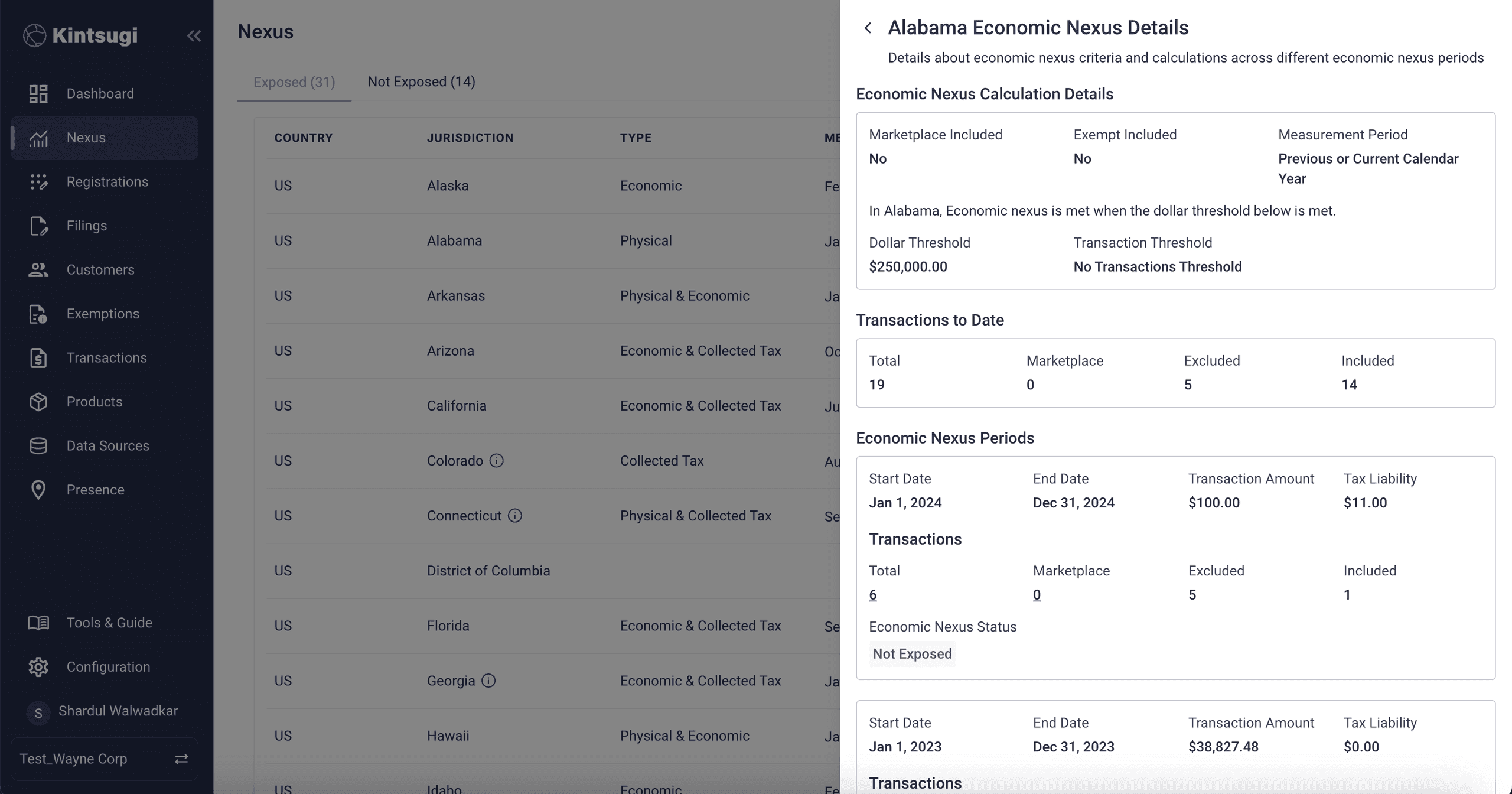The height and width of the screenshot is (794, 1512).
Task: Click the Presence location pin icon
Action: tap(38, 490)
